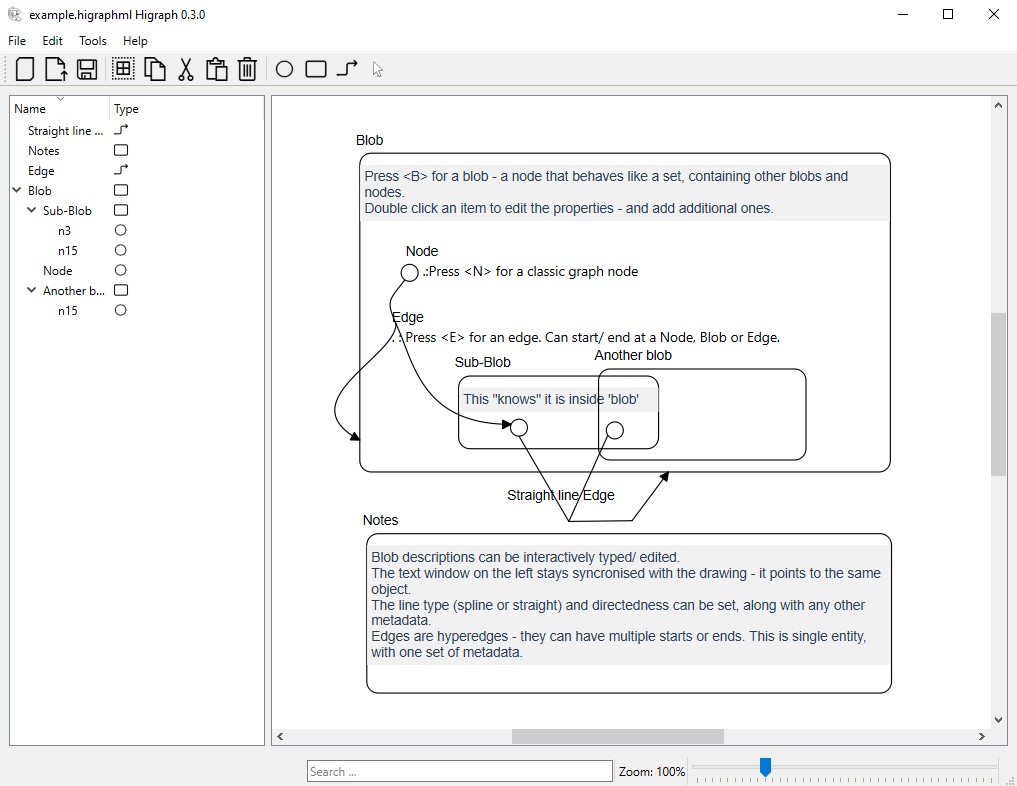1017x786 pixels.
Task: Select the Edge drawing tool
Action: (347, 68)
